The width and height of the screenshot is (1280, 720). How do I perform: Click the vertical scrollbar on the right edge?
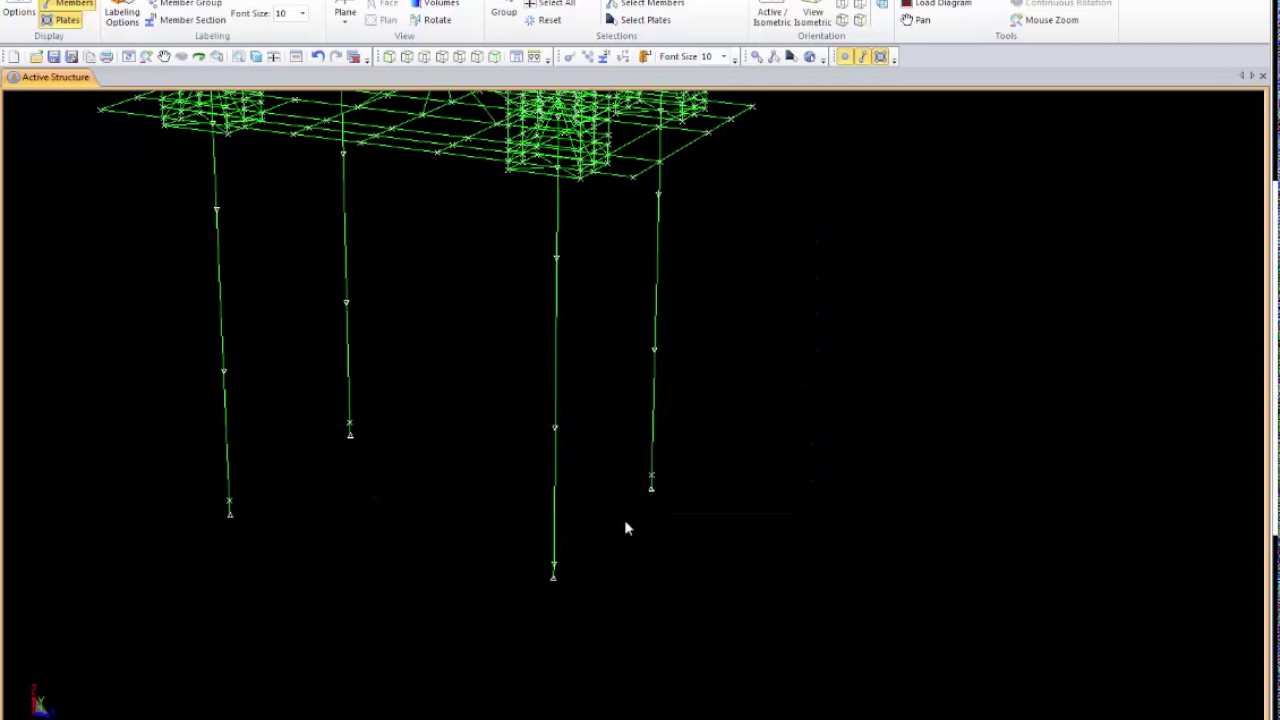coord(1275,360)
